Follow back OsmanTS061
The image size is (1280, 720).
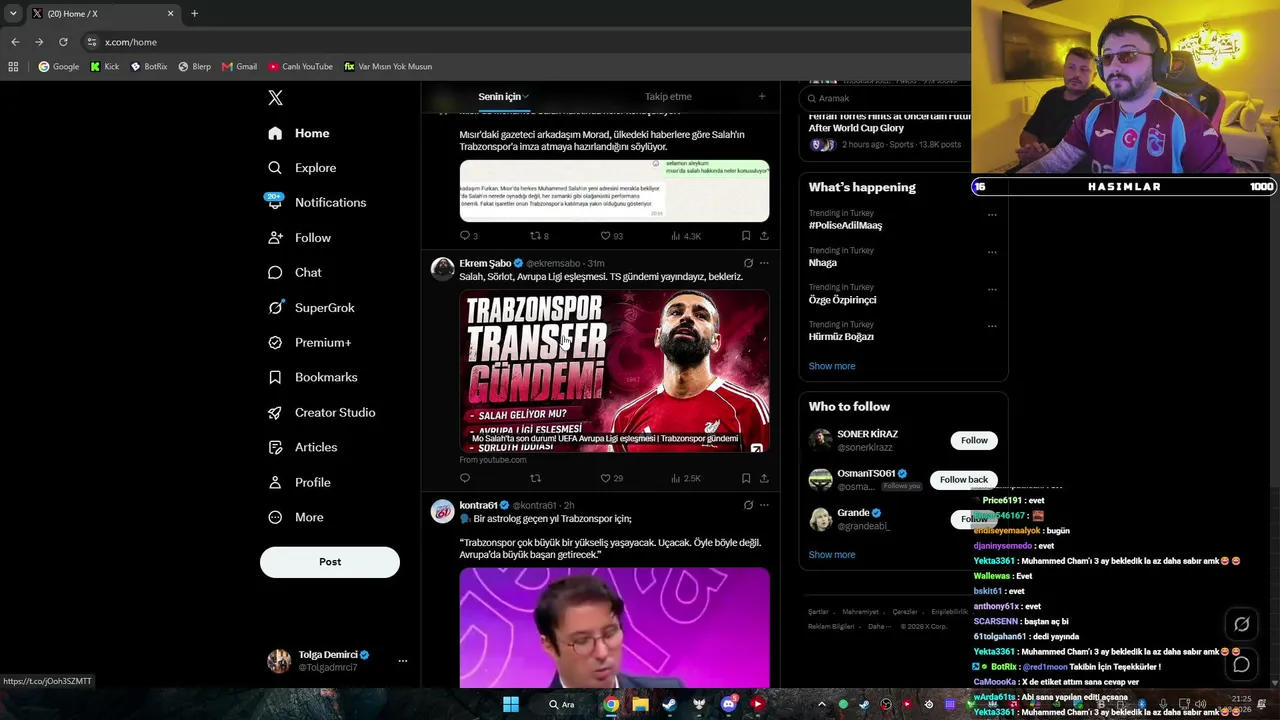pos(964,480)
